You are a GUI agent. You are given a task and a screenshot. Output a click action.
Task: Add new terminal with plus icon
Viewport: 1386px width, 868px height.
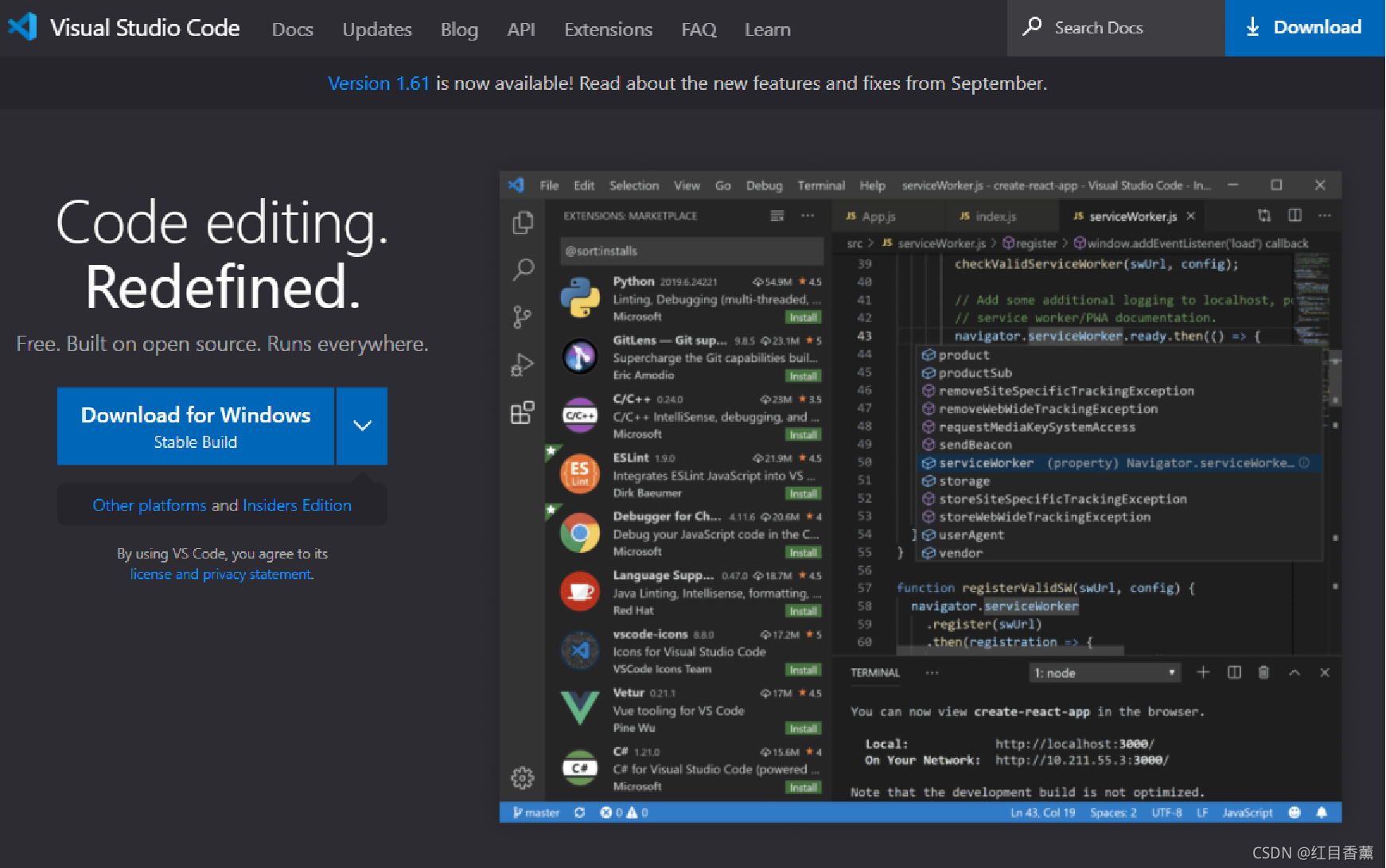pyautogui.click(x=1203, y=672)
